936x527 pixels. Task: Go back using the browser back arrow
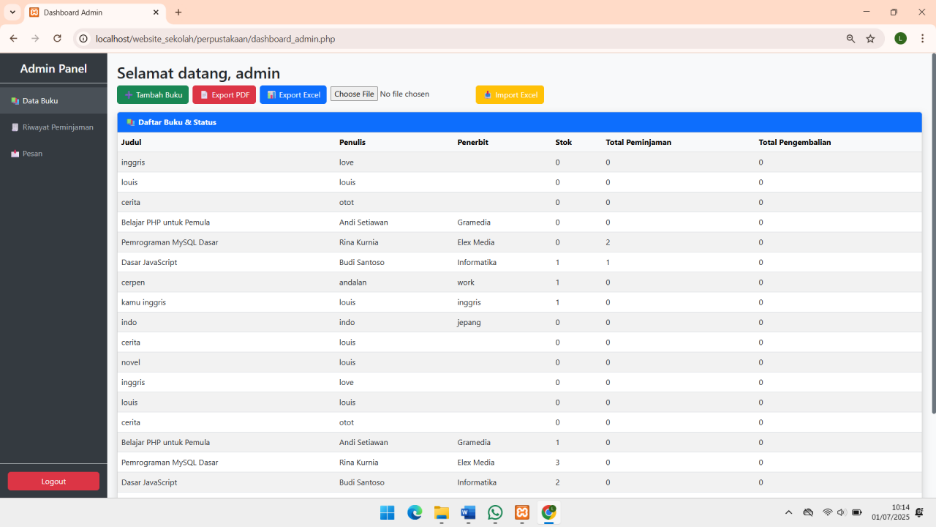coord(14,39)
